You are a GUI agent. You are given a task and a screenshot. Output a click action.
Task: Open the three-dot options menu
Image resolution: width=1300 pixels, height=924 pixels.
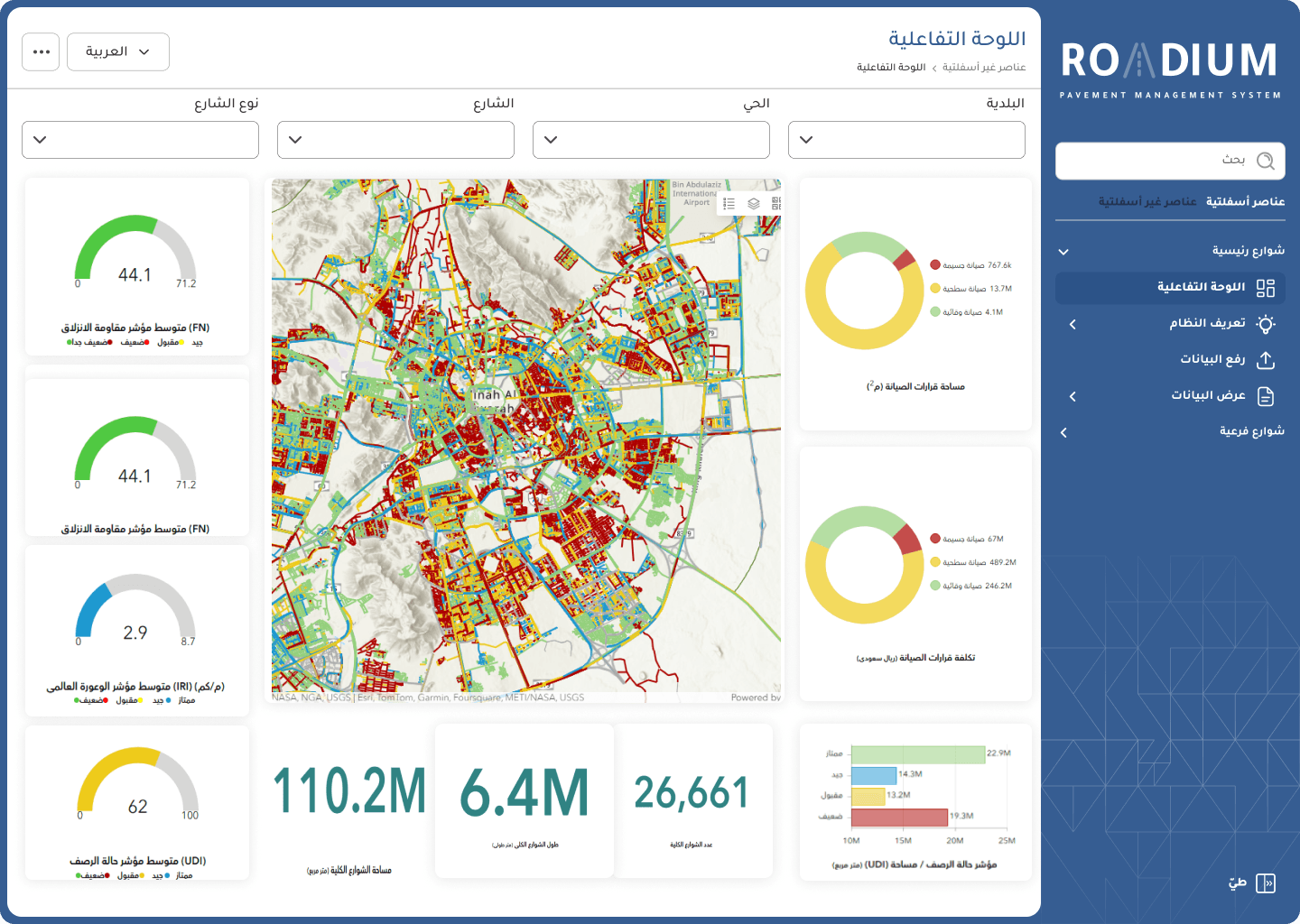point(41,51)
